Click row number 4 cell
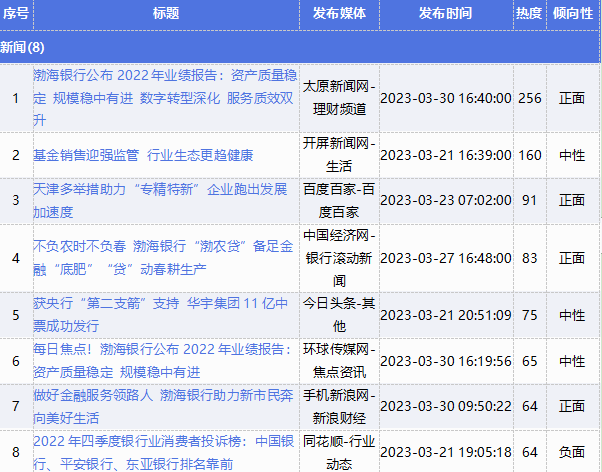This screenshot has height=472, width=602. coord(16,258)
